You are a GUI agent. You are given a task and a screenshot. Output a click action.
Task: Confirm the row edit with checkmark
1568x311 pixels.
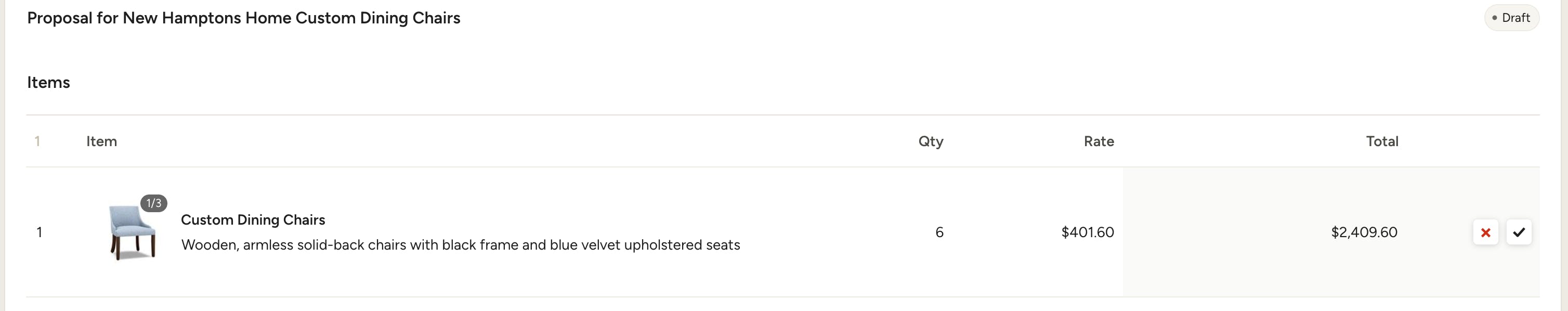(1519, 232)
